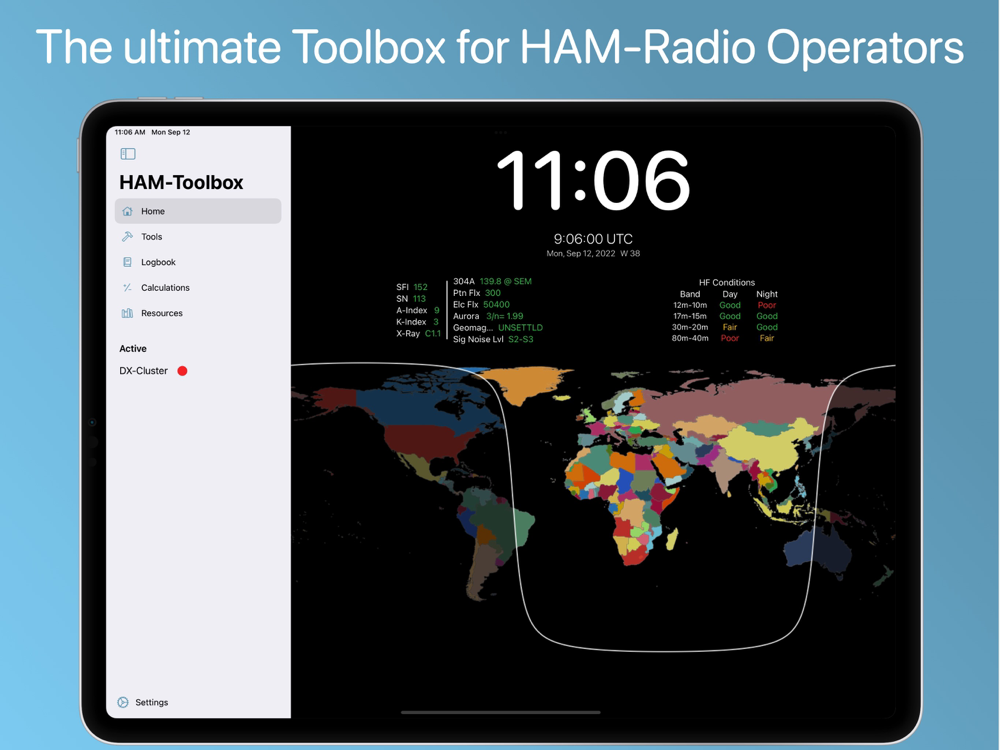Select the 12m-10m band row
Image resolution: width=1000 pixels, height=750 pixels.
(x=690, y=305)
